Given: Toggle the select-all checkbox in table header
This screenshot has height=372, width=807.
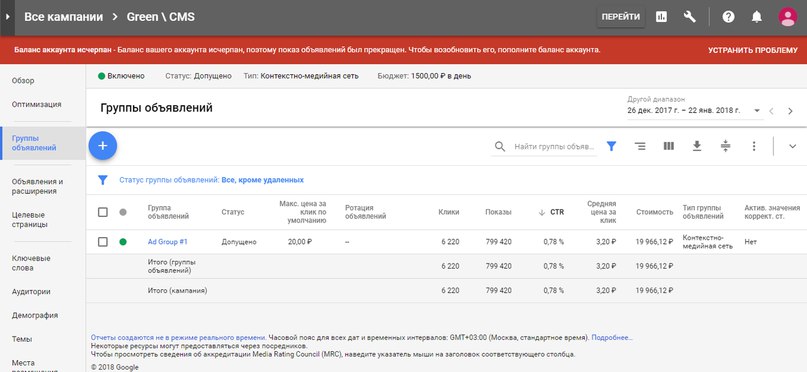Looking at the screenshot, I should tap(103, 212).
